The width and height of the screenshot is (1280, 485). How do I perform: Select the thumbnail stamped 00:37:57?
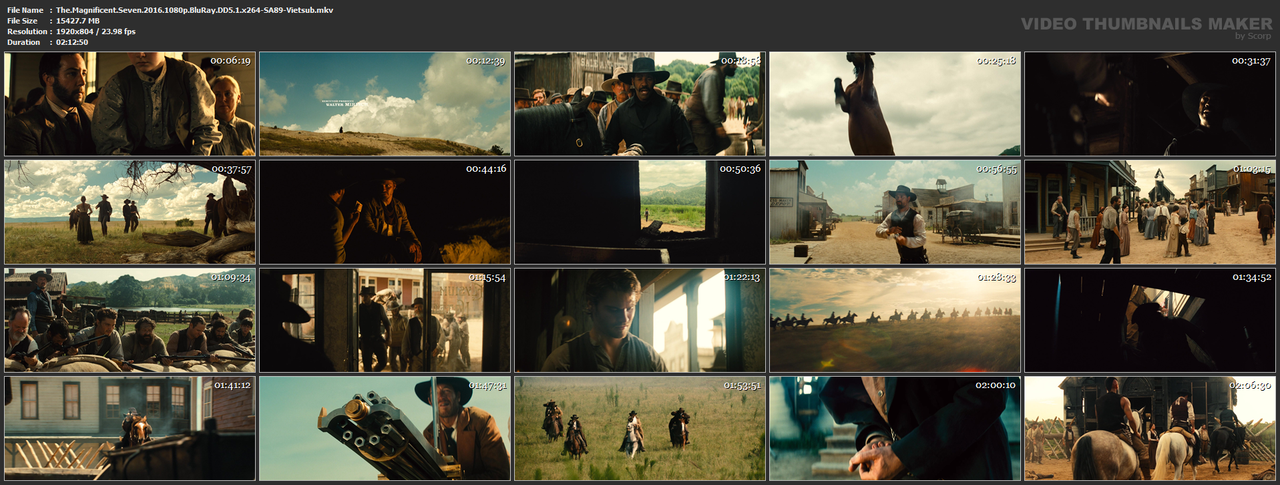130,211
